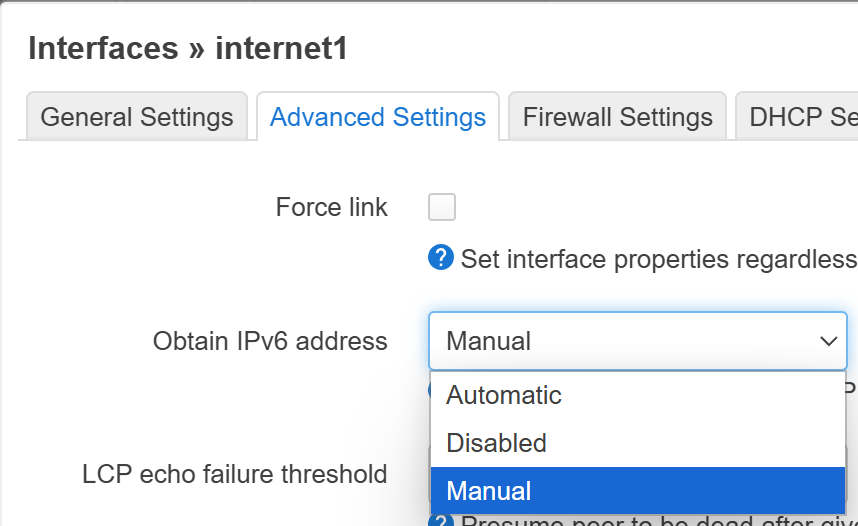The height and width of the screenshot is (526, 858).
Task: Switch to the General Settings tab
Action: point(136,117)
